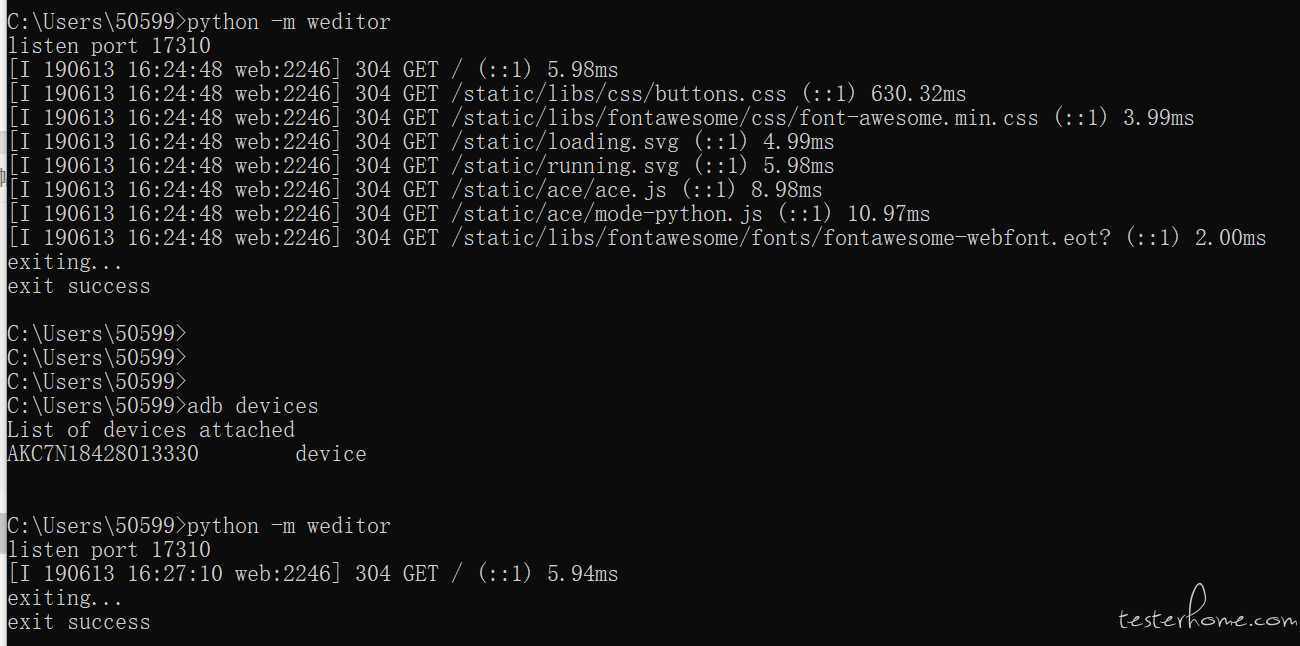Click the 'device' status word

pyautogui.click(x=331, y=454)
